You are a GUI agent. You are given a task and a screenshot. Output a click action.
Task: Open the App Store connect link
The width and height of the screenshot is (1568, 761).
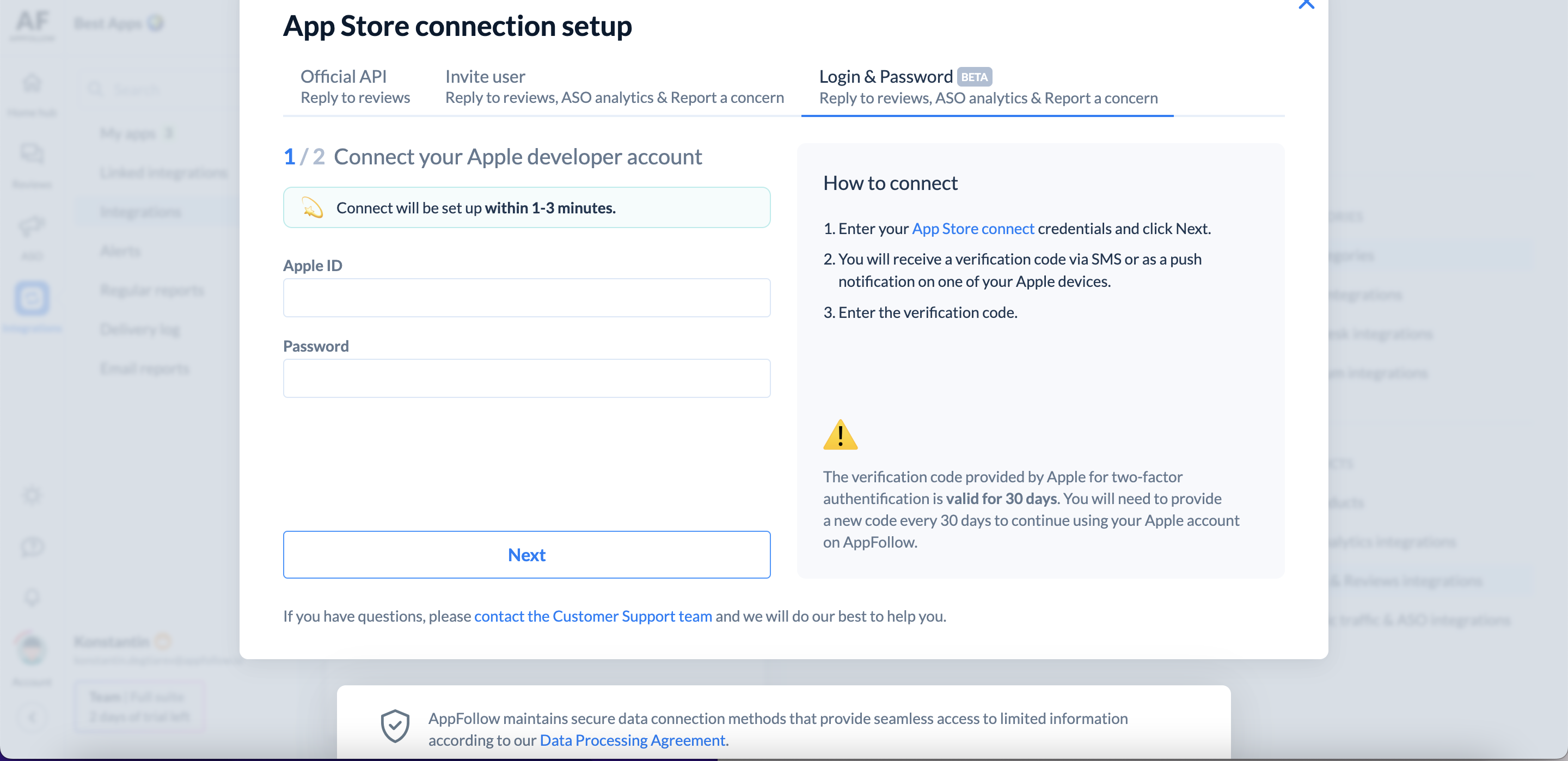click(x=973, y=228)
